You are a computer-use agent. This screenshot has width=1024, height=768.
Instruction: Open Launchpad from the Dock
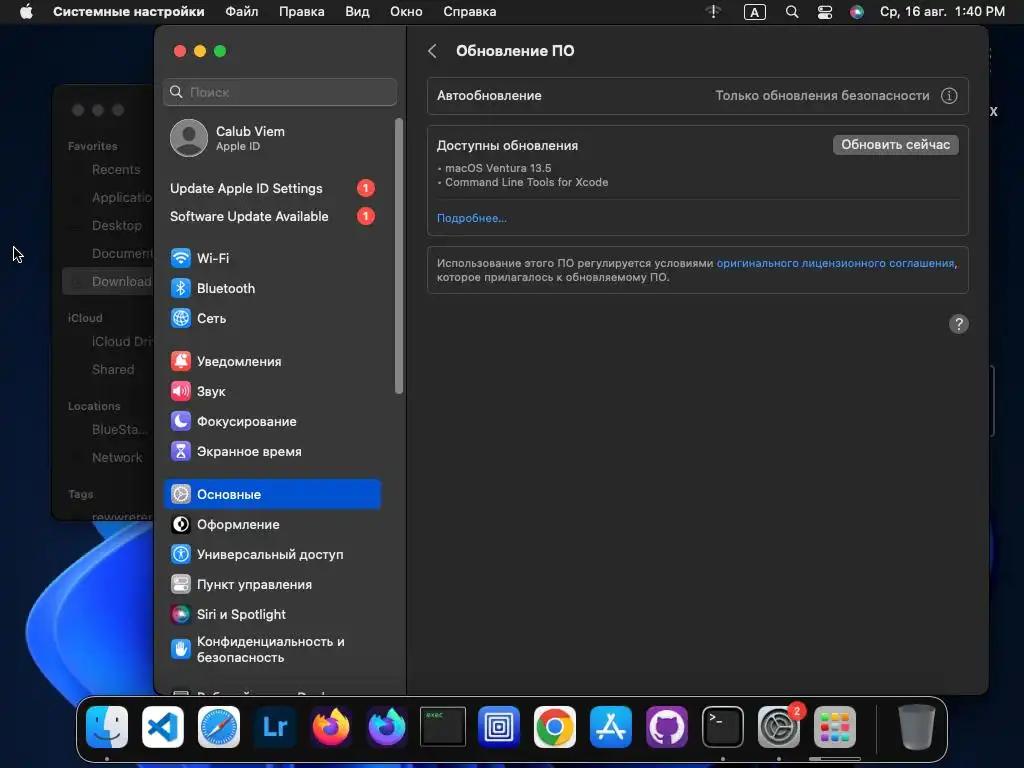(x=834, y=727)
